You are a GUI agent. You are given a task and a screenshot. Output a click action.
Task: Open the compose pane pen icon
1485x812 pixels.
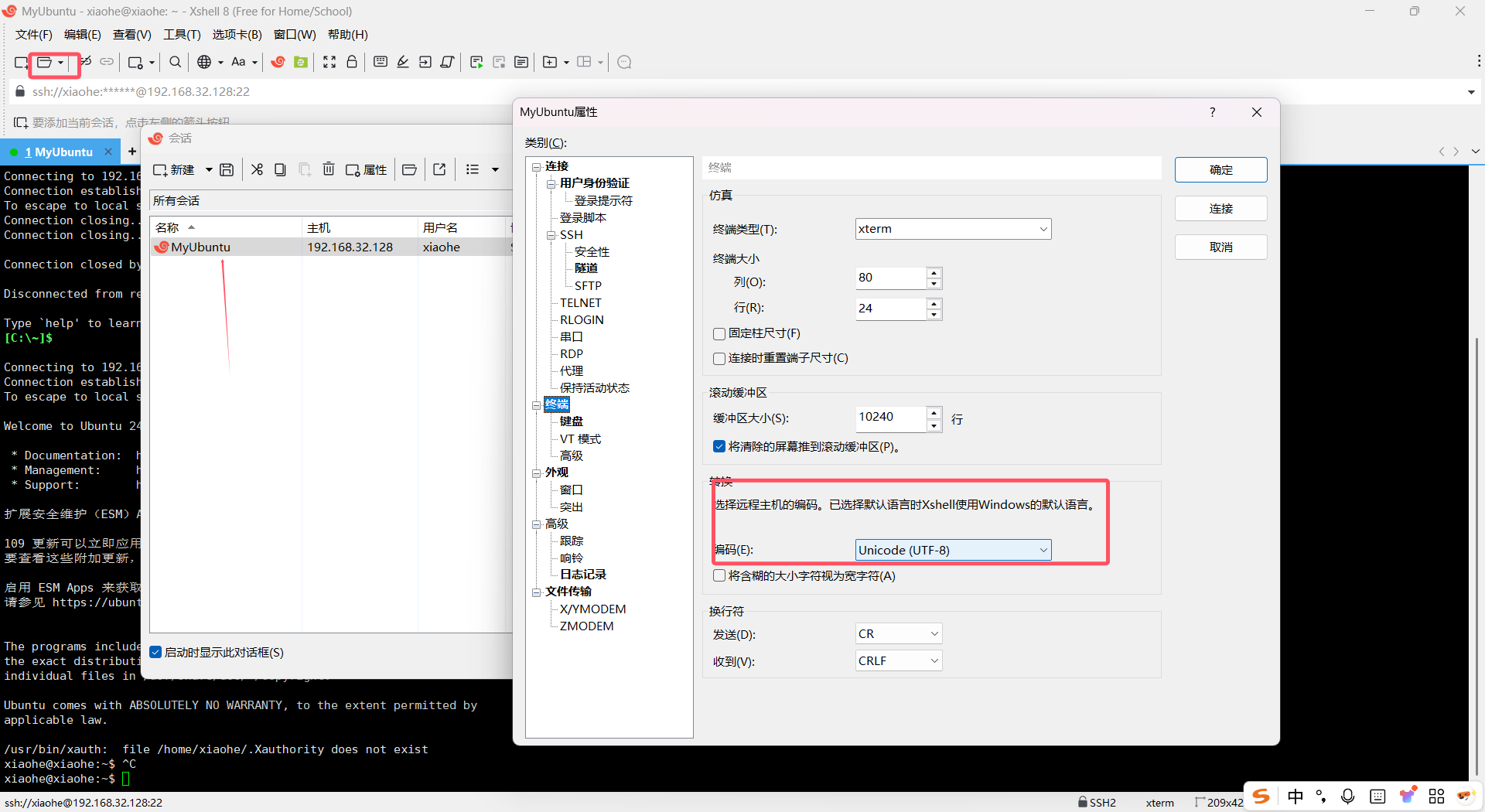pyautogui.click(x=402, y=63)
